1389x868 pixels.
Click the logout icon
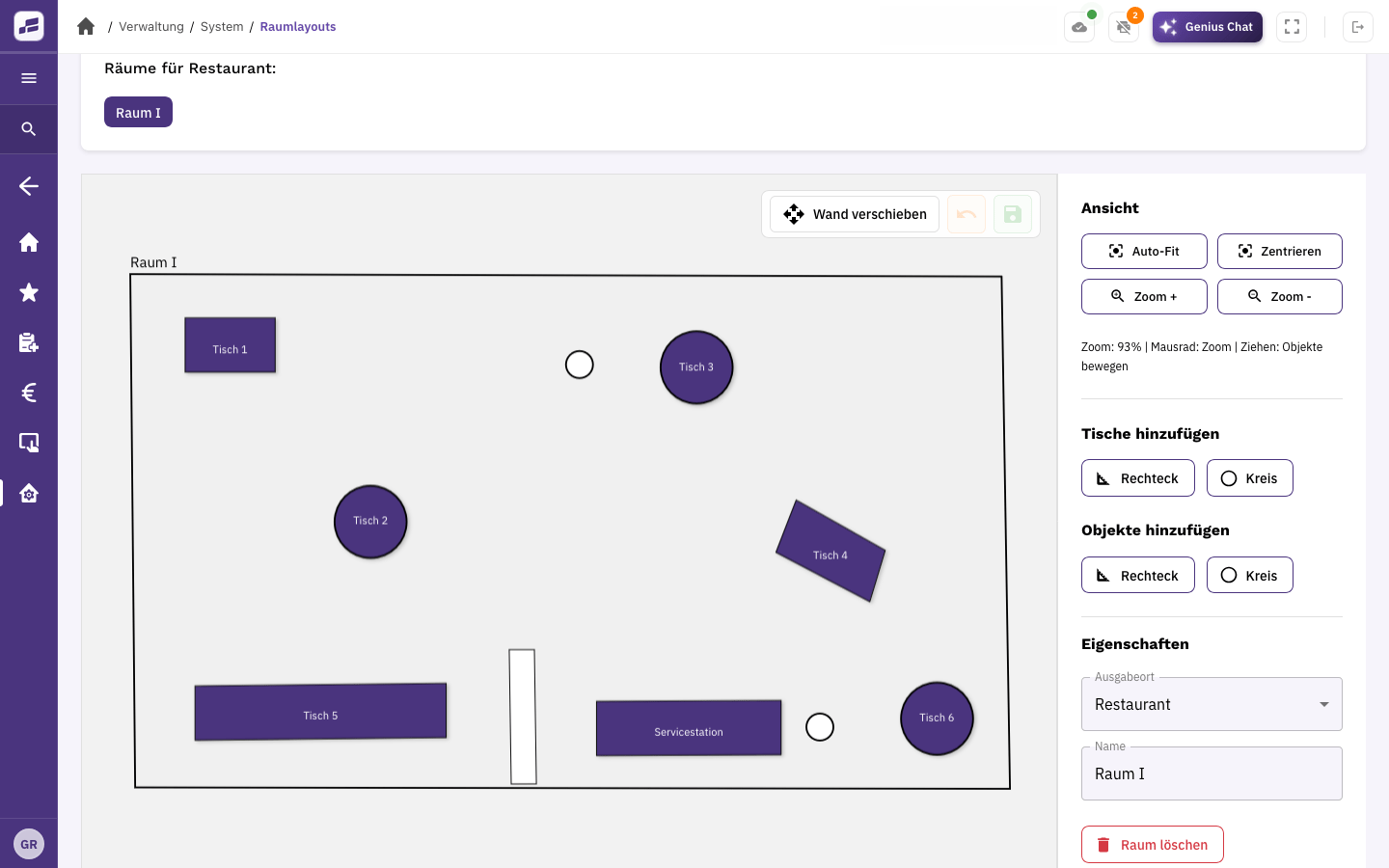tap(1358, 27)
